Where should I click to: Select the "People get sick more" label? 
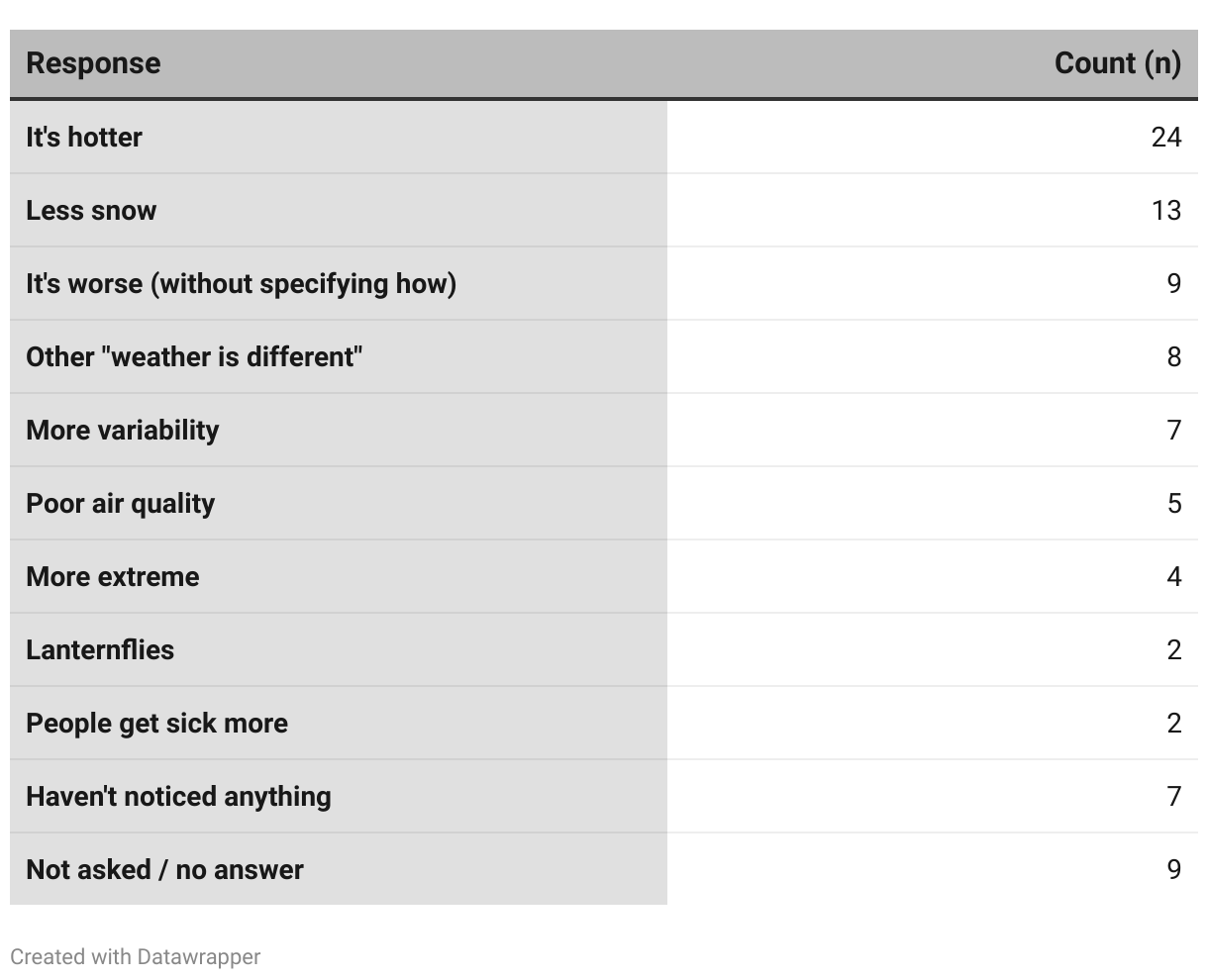pos(156,723)
